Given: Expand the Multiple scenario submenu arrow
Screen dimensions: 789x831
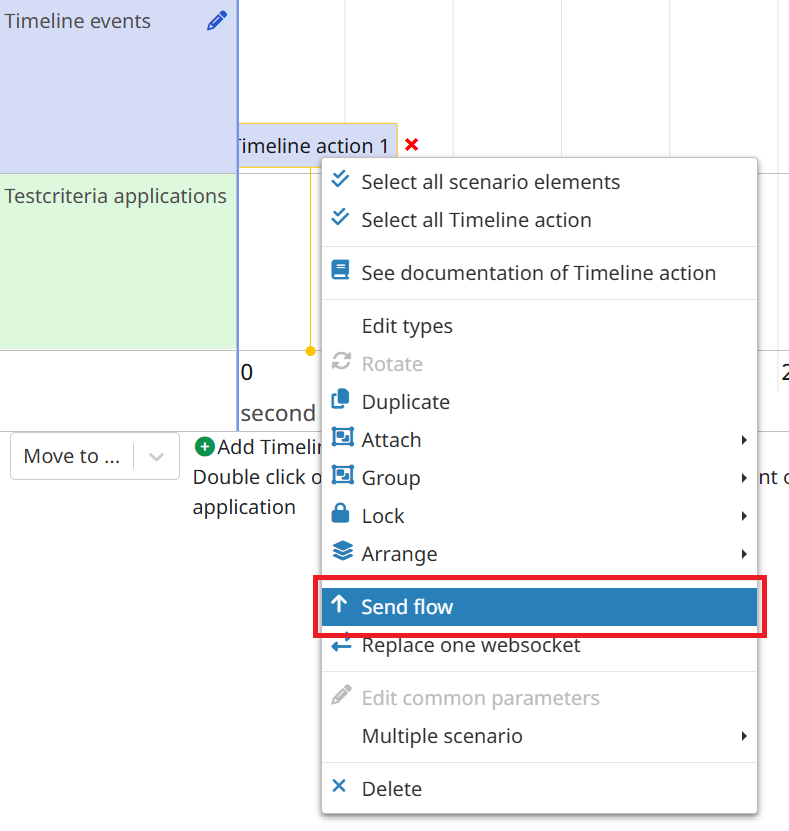Looking at the screenshot, I should coord(744,736).
